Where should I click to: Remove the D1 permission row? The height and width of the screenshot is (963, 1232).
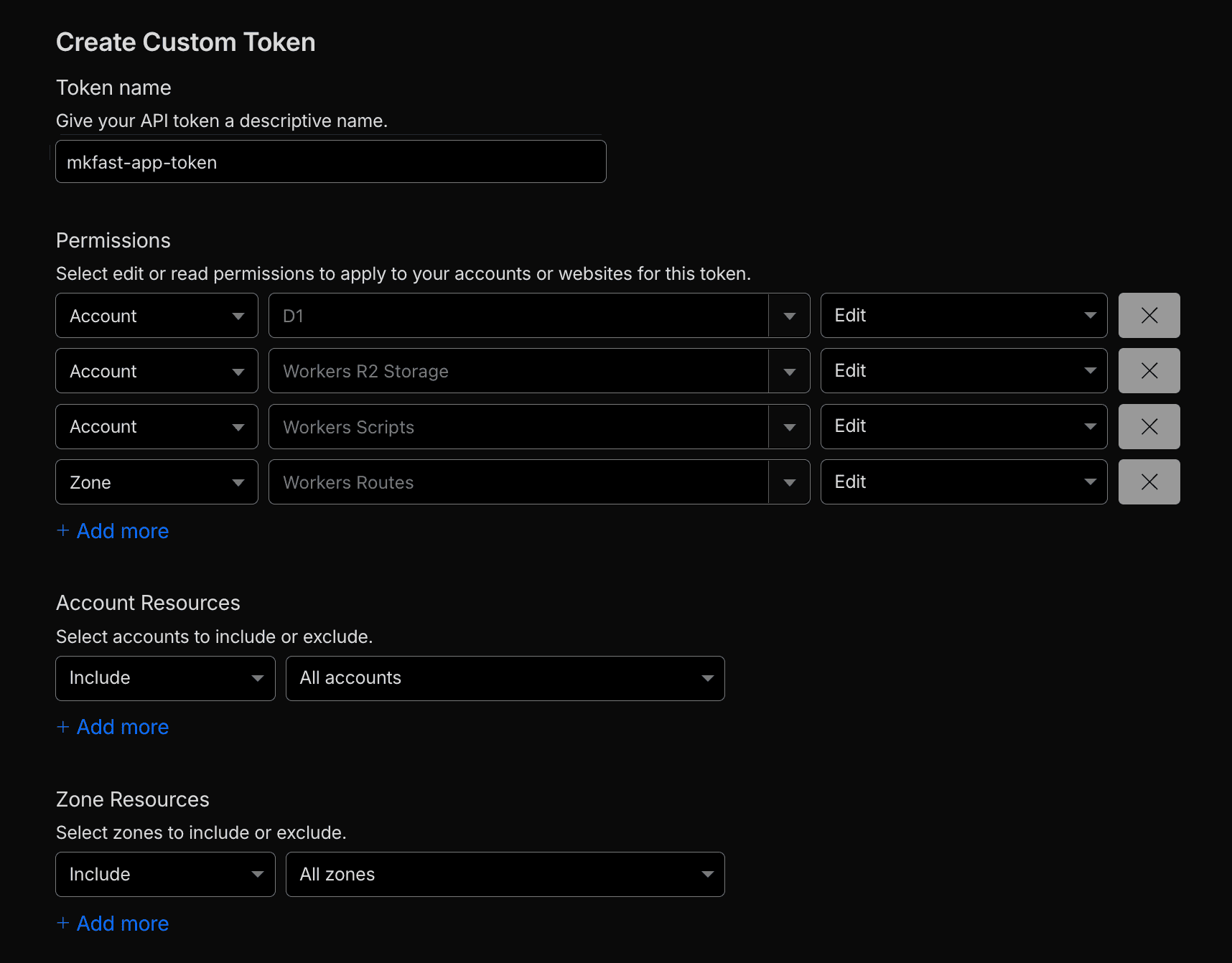[x=1149, y=316]
